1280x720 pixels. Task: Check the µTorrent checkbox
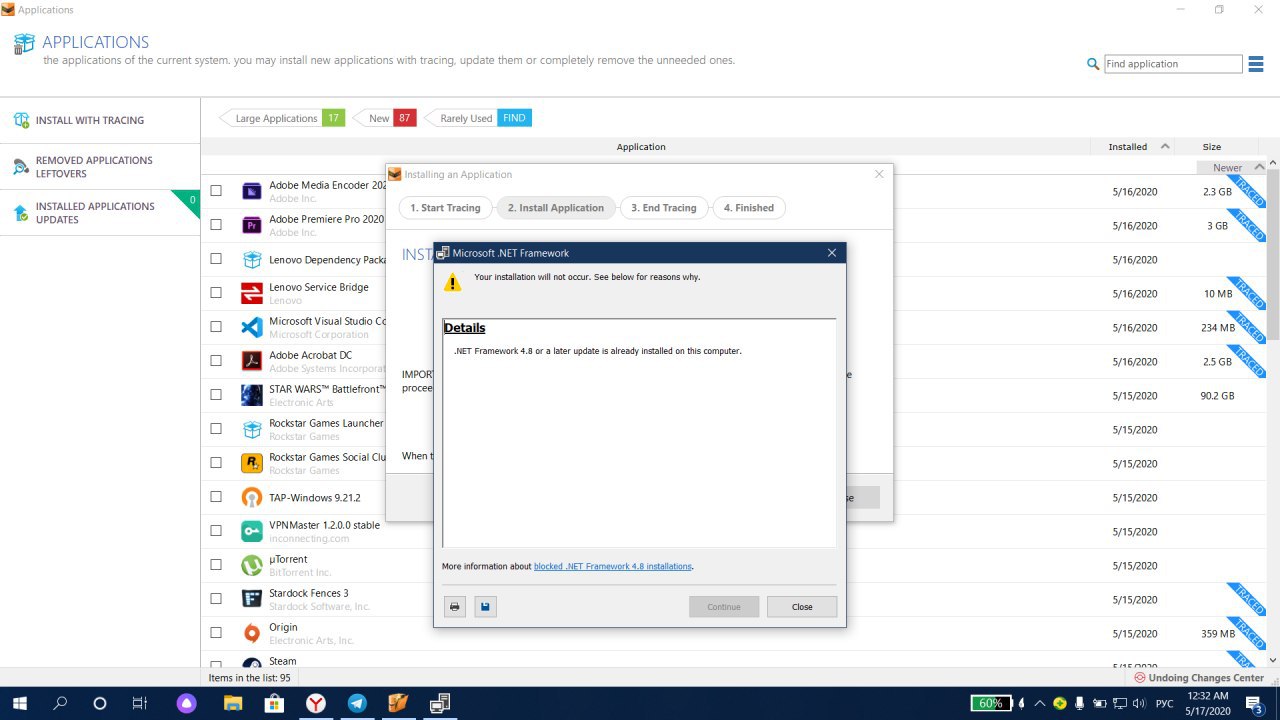click(216, 564)
